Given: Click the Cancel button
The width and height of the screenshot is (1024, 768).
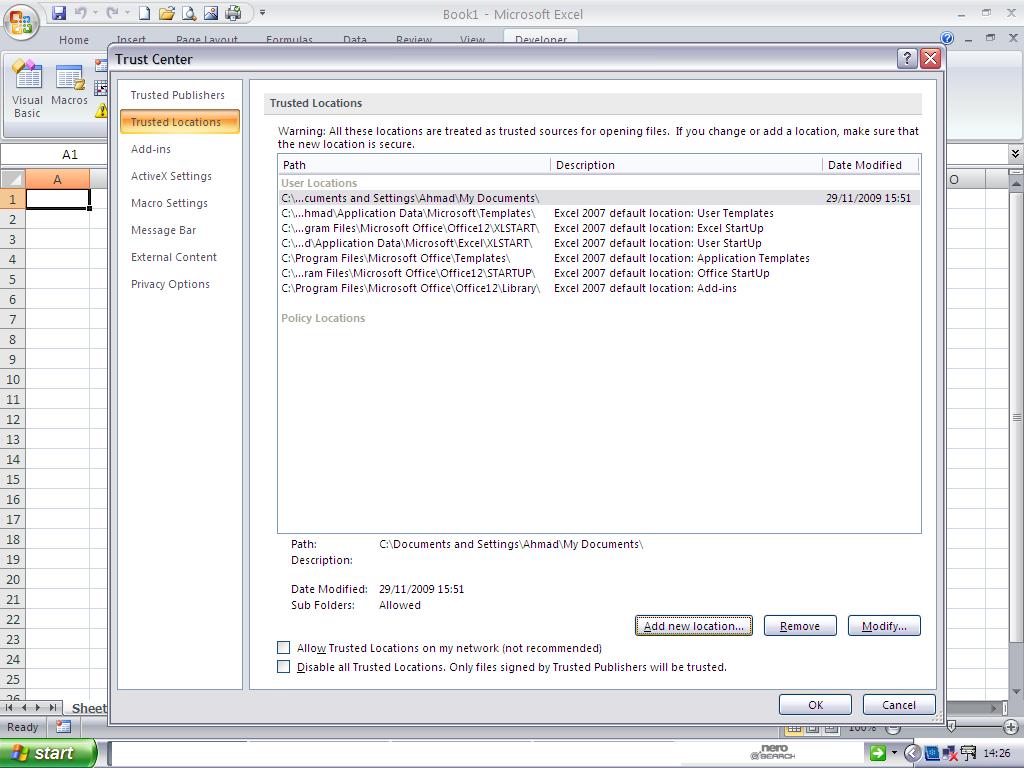Looking at the screenshot, I should click(899, 705).
